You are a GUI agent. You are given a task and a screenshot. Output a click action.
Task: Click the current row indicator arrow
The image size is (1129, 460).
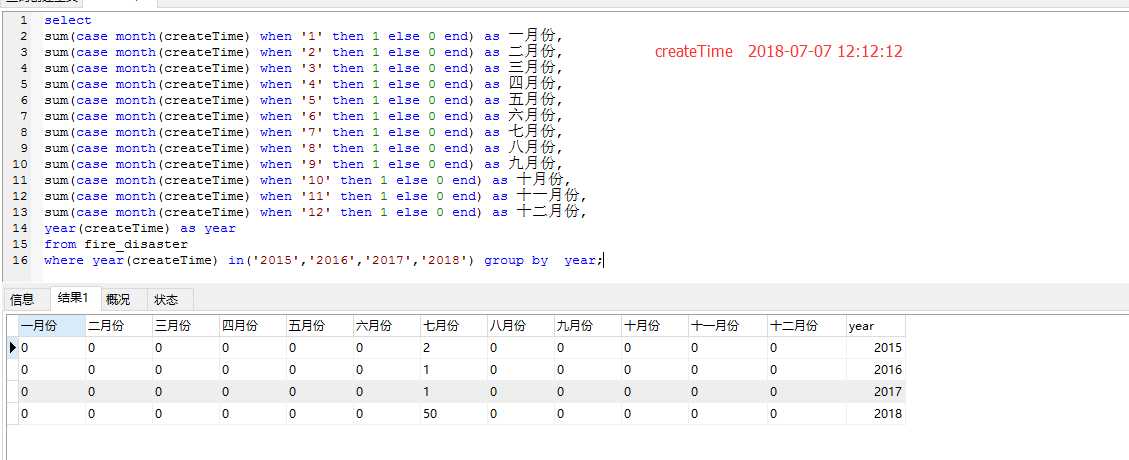click(12, 348)
